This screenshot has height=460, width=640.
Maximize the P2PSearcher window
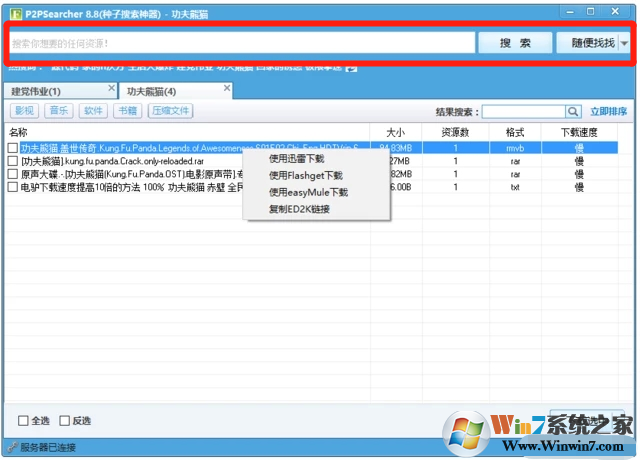coord(591,12)
